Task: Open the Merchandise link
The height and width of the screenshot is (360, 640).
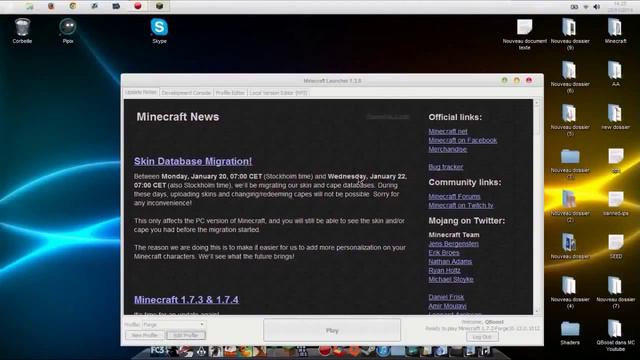Action: point(447,149)
